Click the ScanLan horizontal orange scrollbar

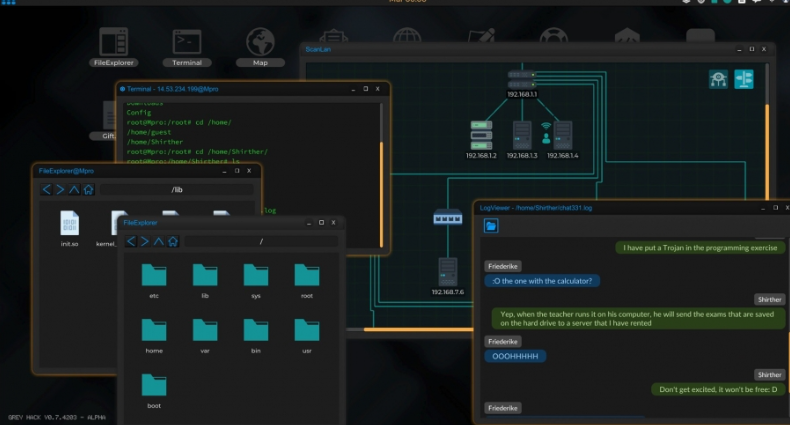pos(418,330)
